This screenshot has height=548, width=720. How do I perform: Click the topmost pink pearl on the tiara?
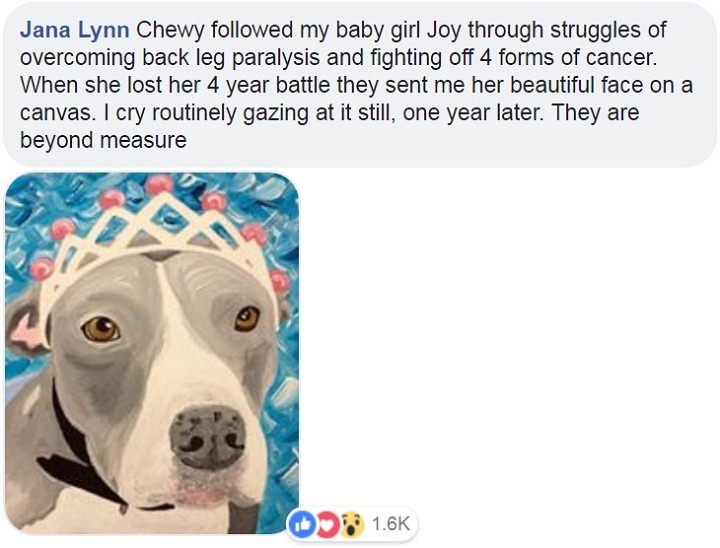point(159,183)
